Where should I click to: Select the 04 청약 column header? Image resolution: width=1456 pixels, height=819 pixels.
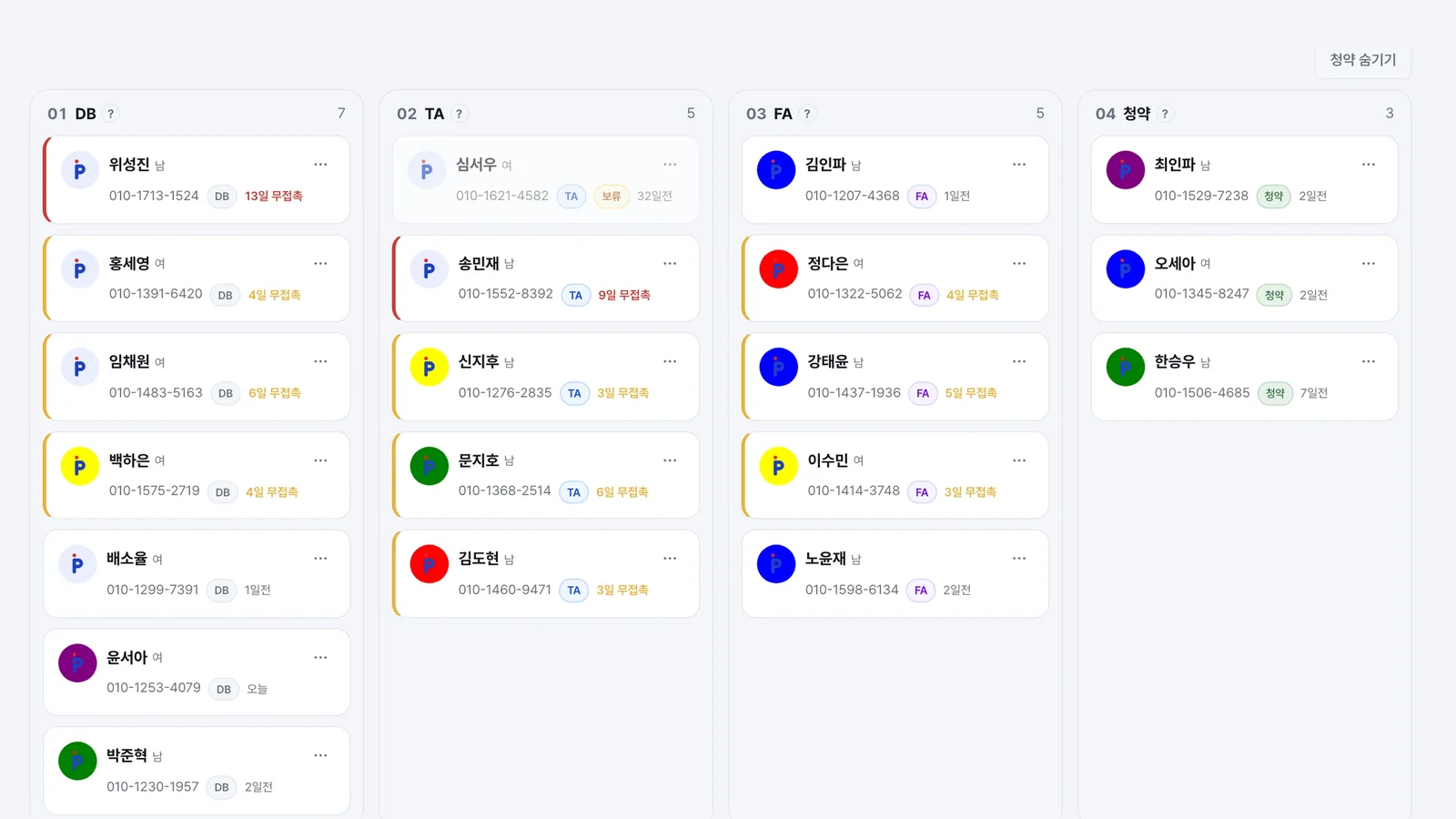1123,114
